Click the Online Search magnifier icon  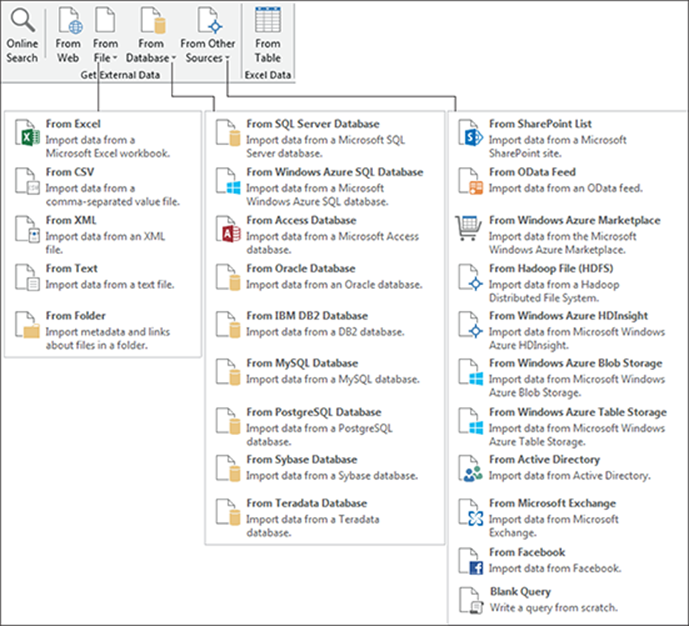[x=22, y=21]
